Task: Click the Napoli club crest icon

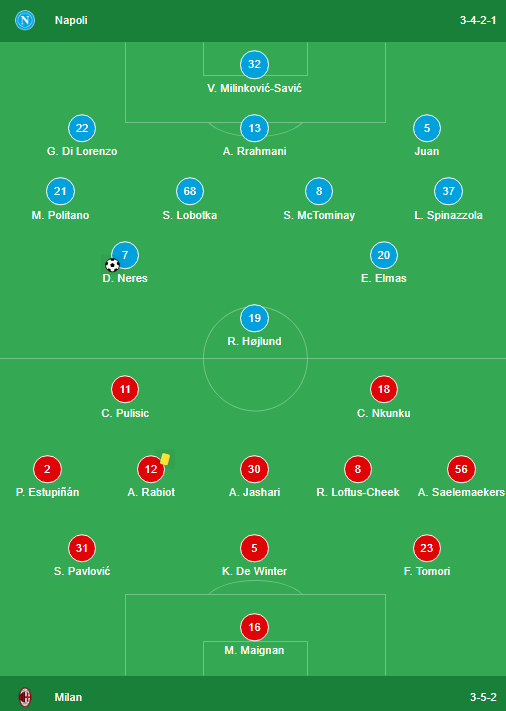Action: 24,20
